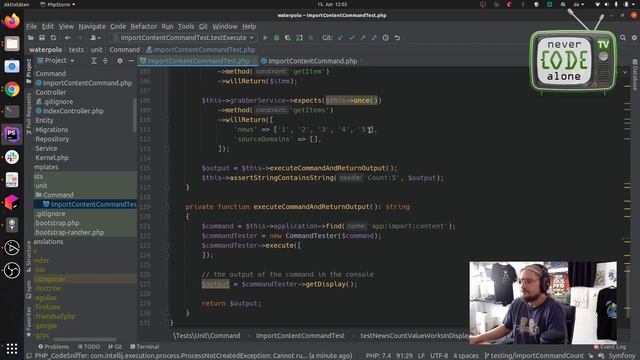
Task: Click the waterpolo breadcrumb
Action: click(x=46, y=50)
